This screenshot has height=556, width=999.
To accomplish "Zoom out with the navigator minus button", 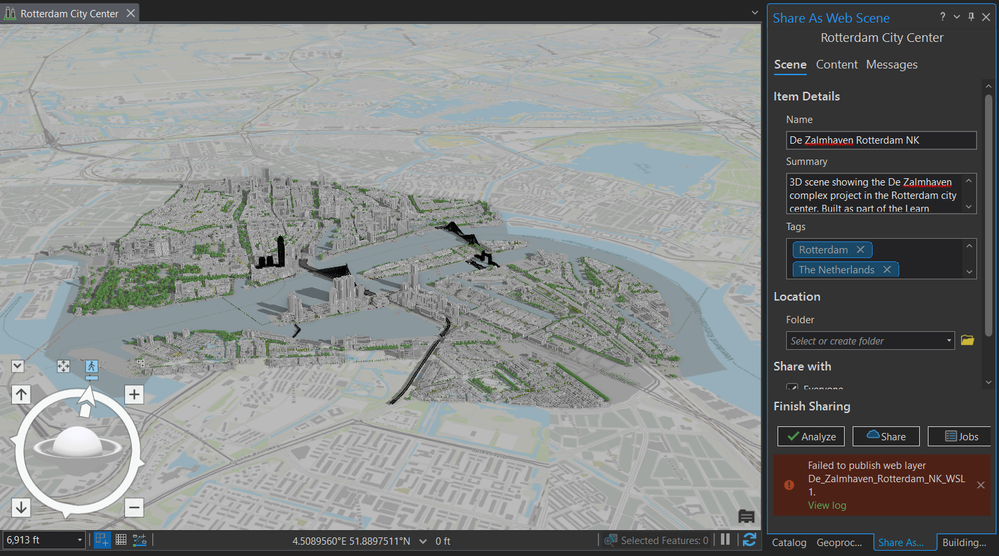I will (134, 508).
